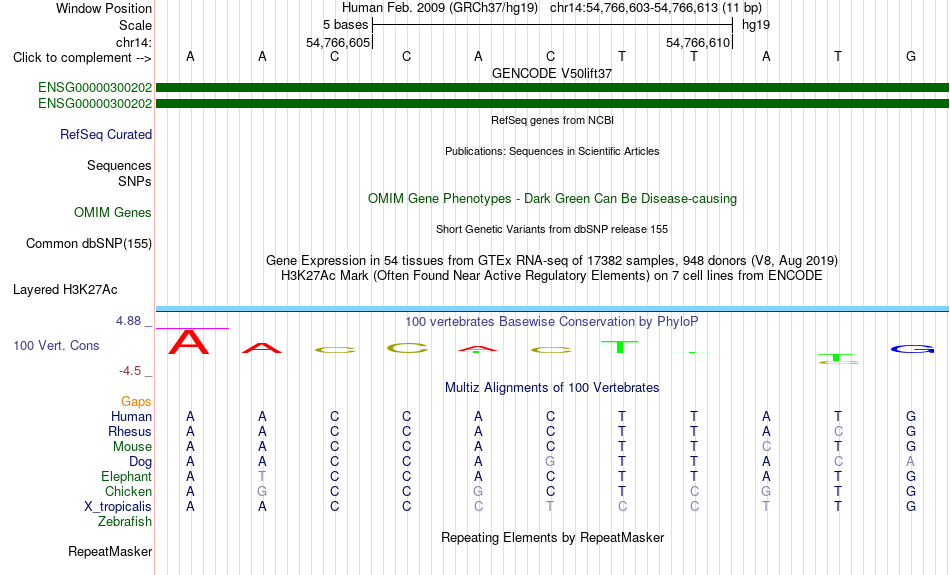Click 'Multiz Alignments of 100 Vertebrates' title
Screen dimensions: 950x575
552,388
